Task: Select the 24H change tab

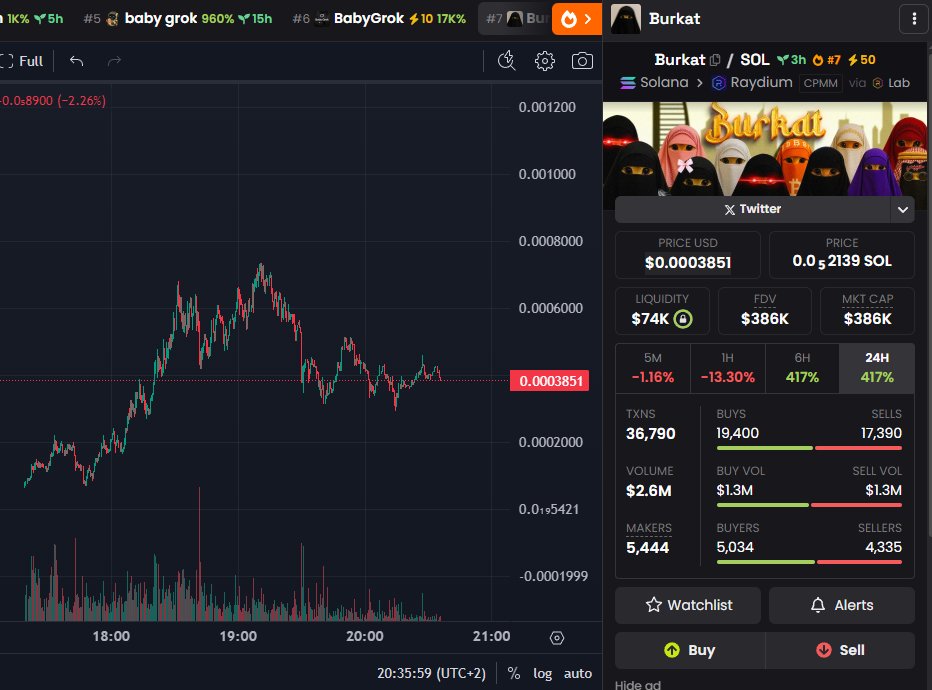Action: pyautogui.click(x=877, y=368)
